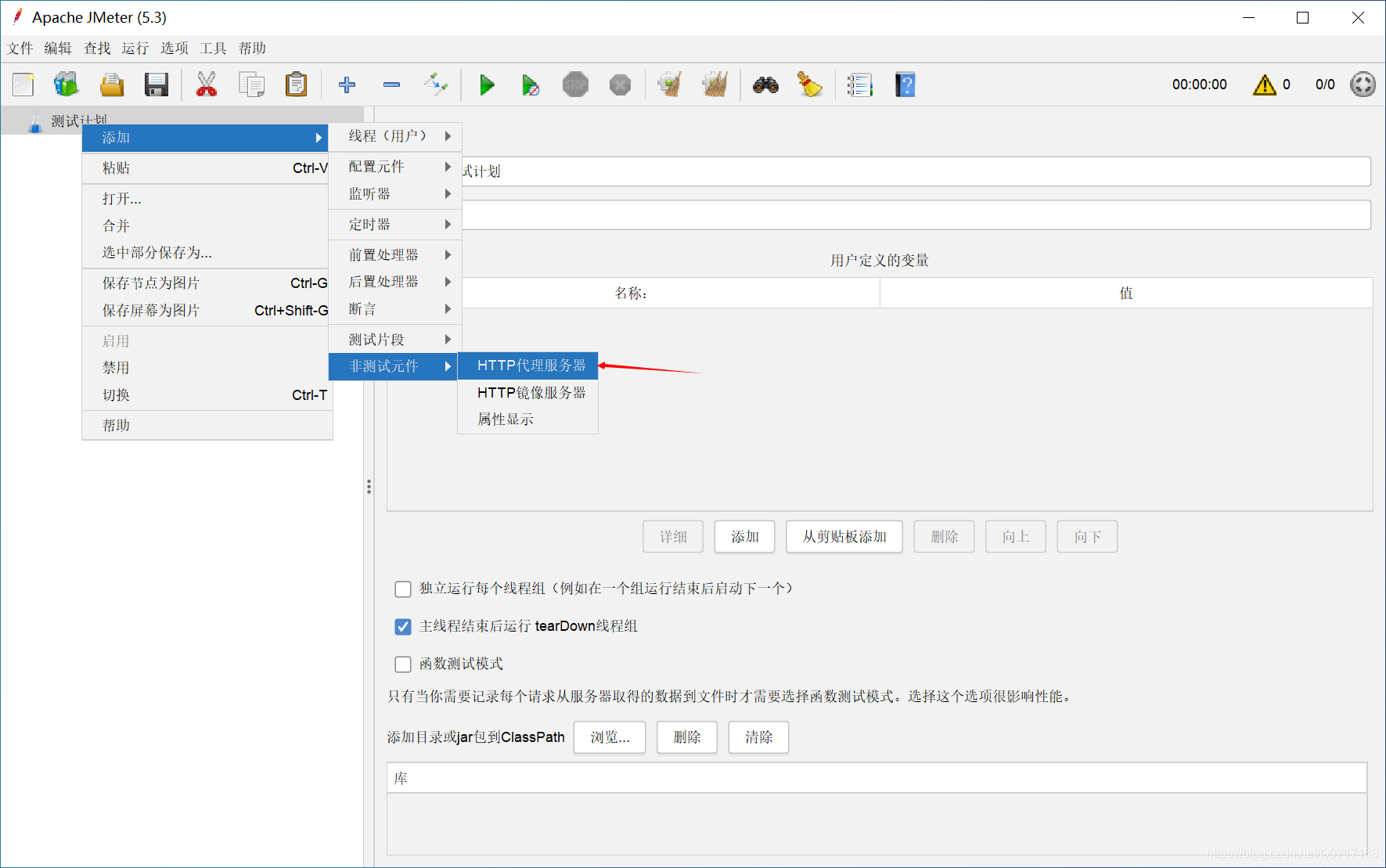Choose 保存节点为图片 in context menu

point(205,283)
